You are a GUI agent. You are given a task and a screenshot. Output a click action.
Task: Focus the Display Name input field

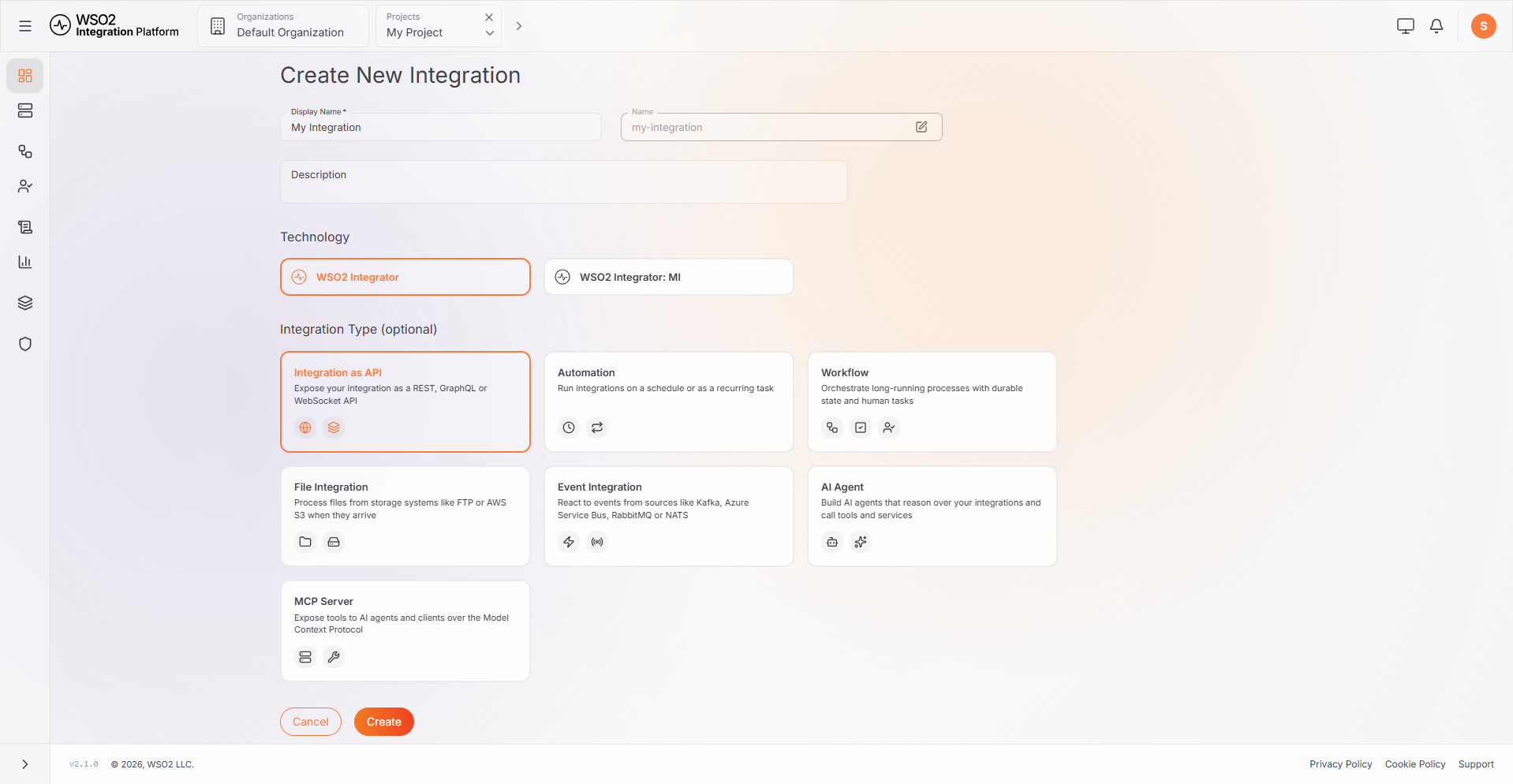pyautogui.click(x=441, y=127)
